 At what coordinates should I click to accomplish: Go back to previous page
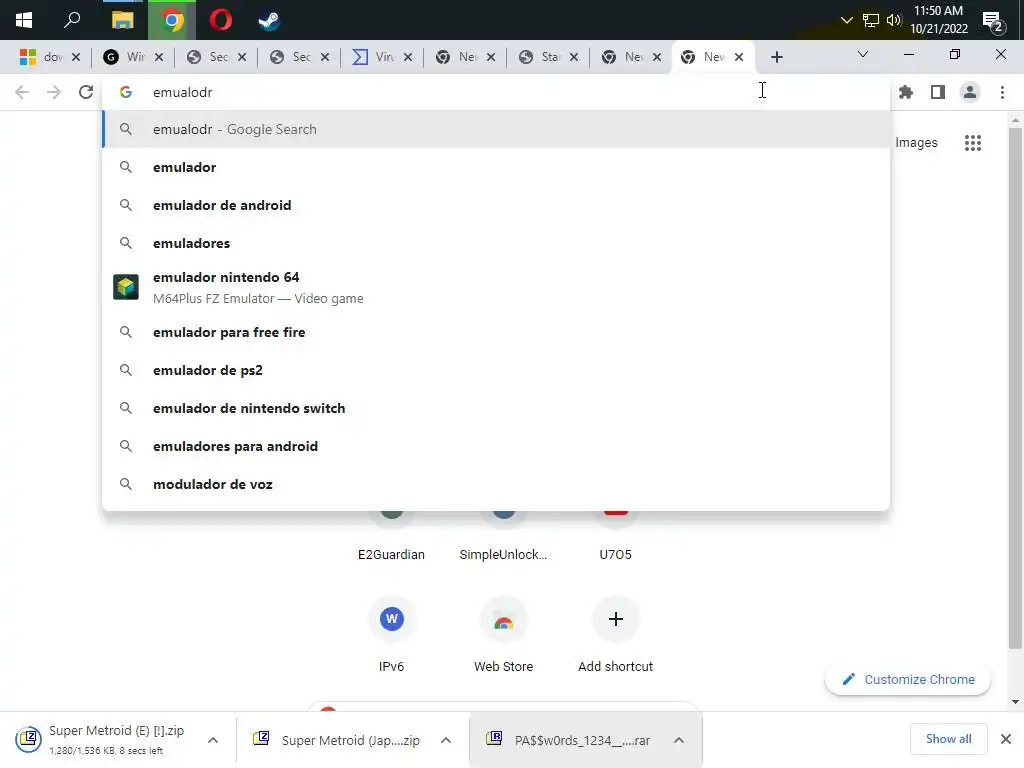(22, 92)
